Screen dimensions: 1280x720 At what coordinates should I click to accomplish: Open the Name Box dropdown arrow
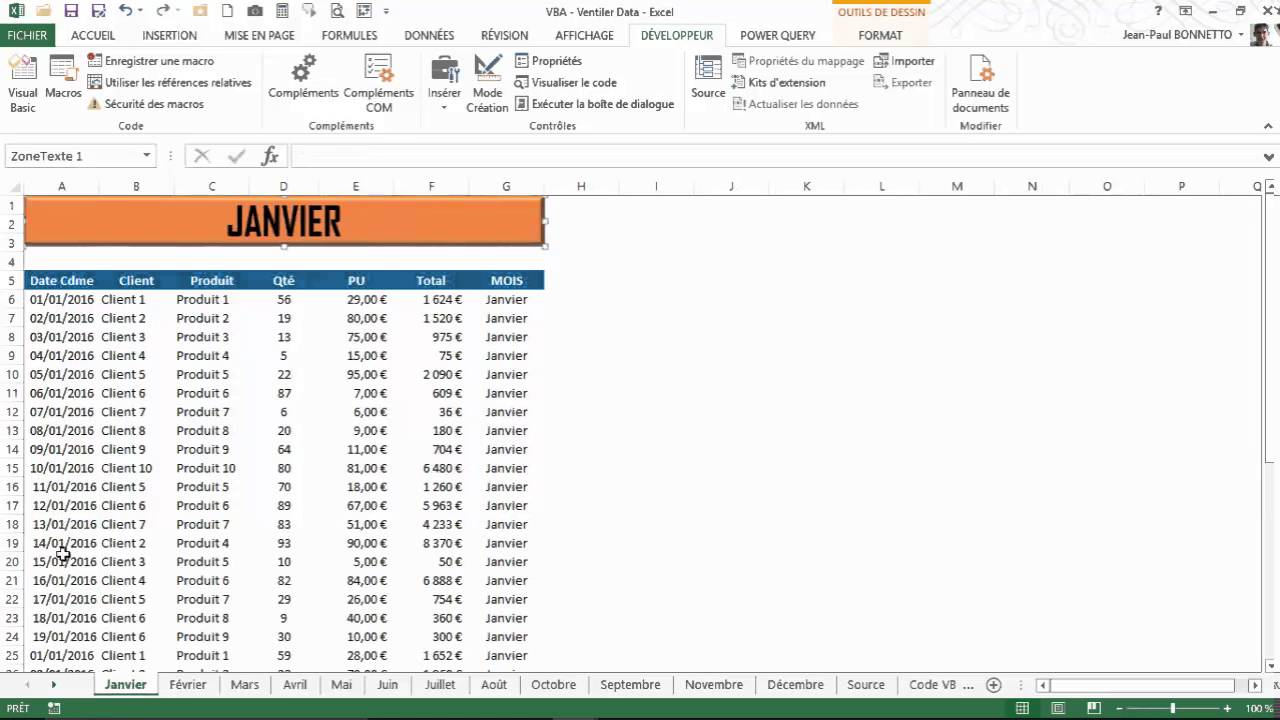click(x=146, y=156)
